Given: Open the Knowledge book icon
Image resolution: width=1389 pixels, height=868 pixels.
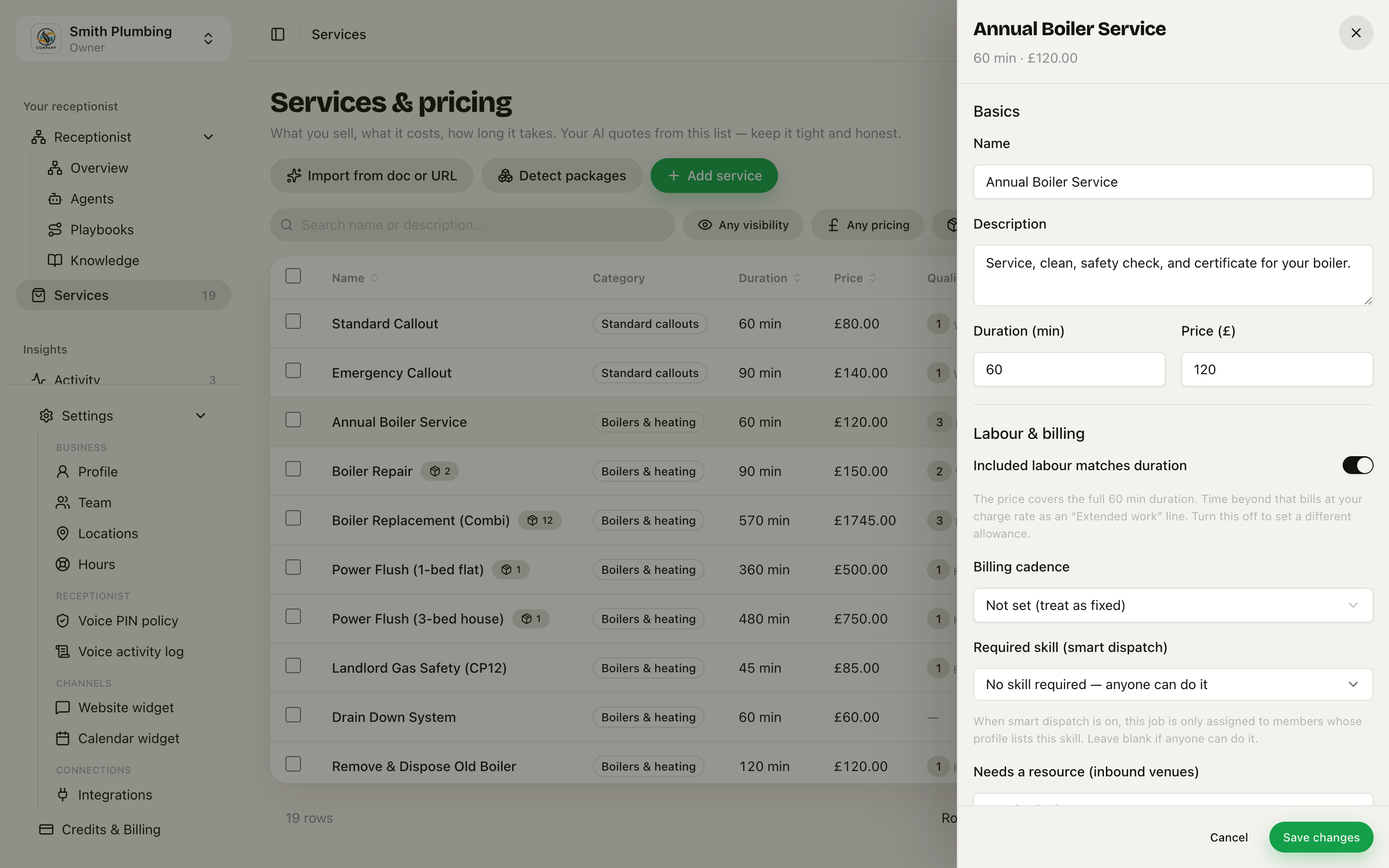Looking at the screenshot, I should tap(55, 260).
